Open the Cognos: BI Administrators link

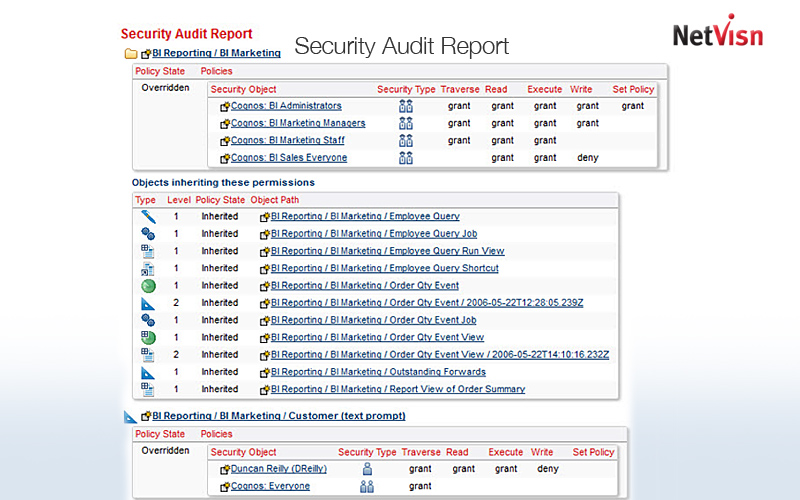tap(286, 106)
